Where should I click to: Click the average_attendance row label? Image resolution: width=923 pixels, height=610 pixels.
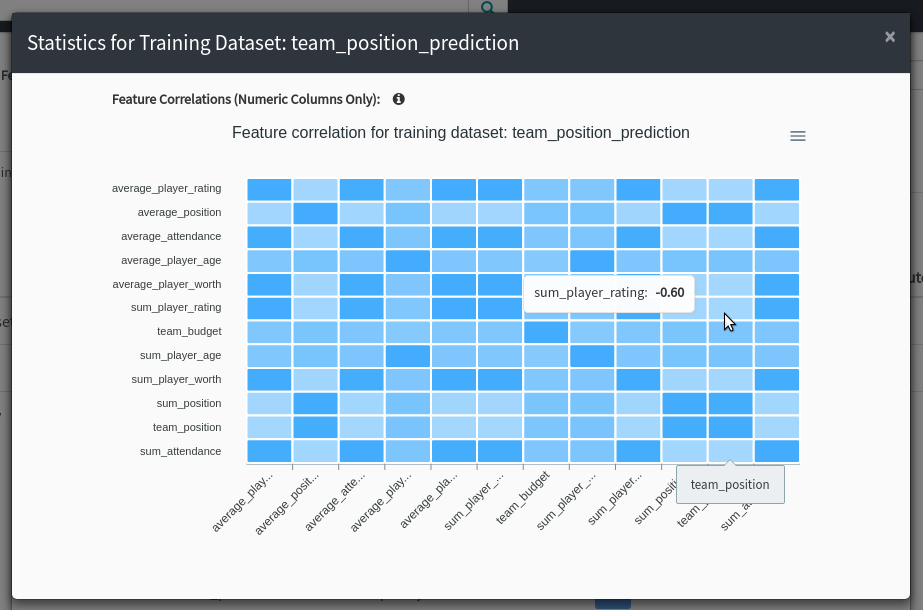point(171,236)
